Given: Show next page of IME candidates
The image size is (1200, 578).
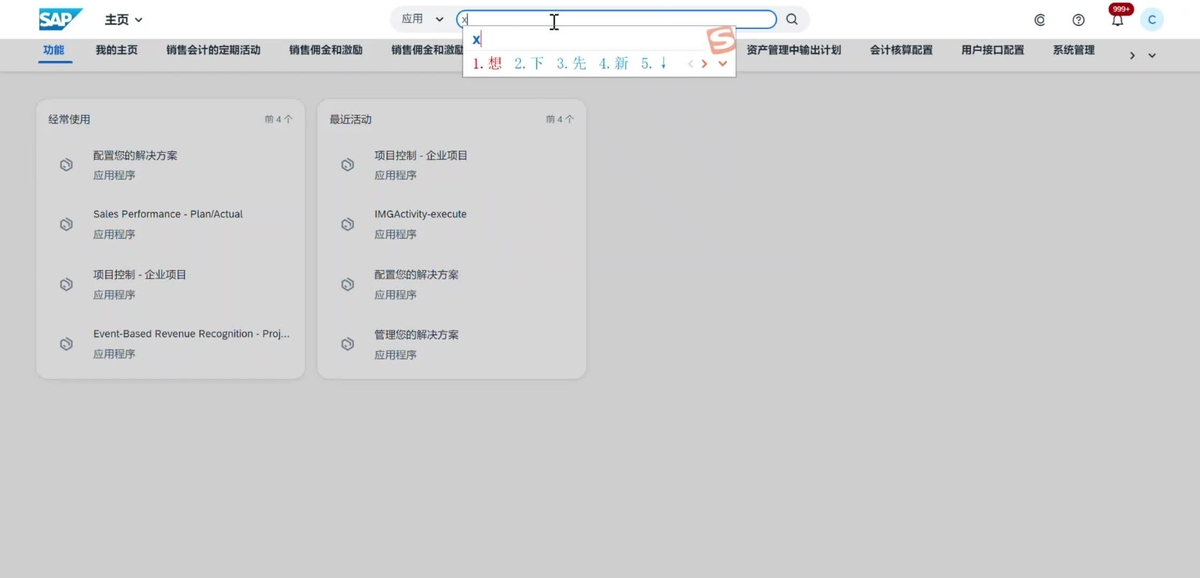Looking at the screenshot, I should click(705, 64).
